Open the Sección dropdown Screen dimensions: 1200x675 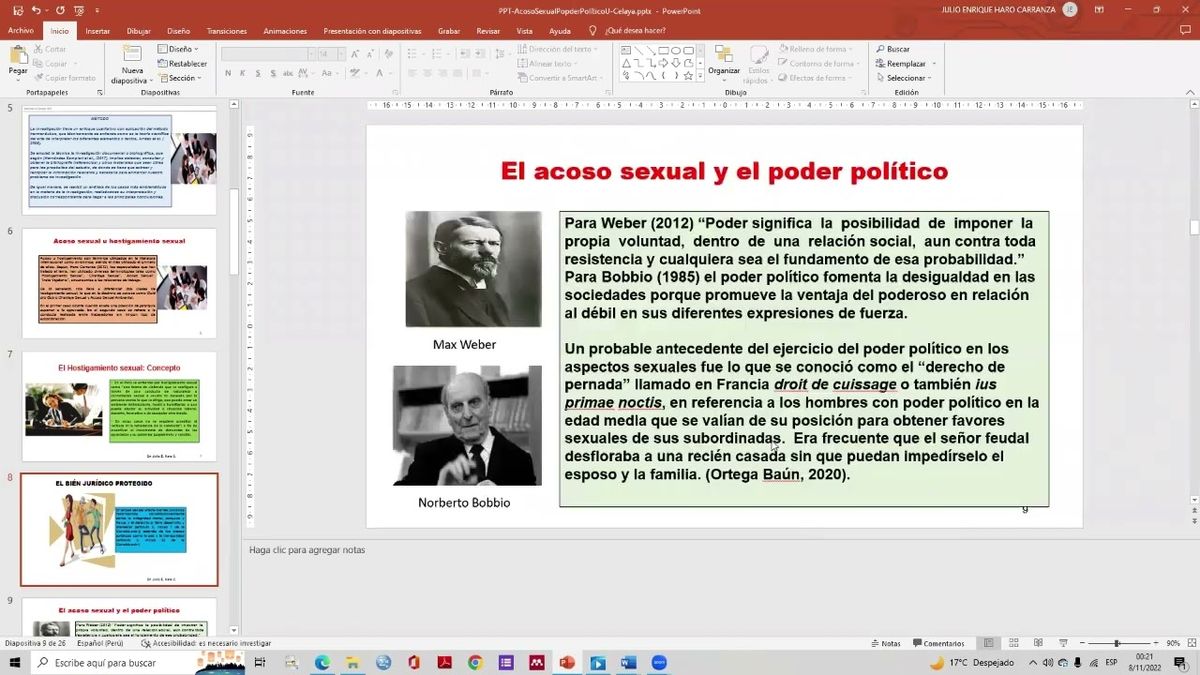[178, 77]
